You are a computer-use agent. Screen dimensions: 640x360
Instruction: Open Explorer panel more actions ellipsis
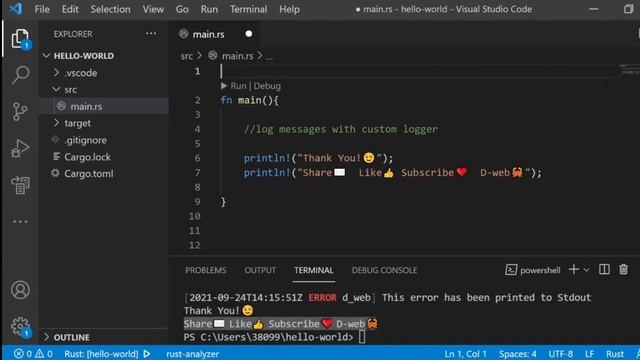coord(151,33)
